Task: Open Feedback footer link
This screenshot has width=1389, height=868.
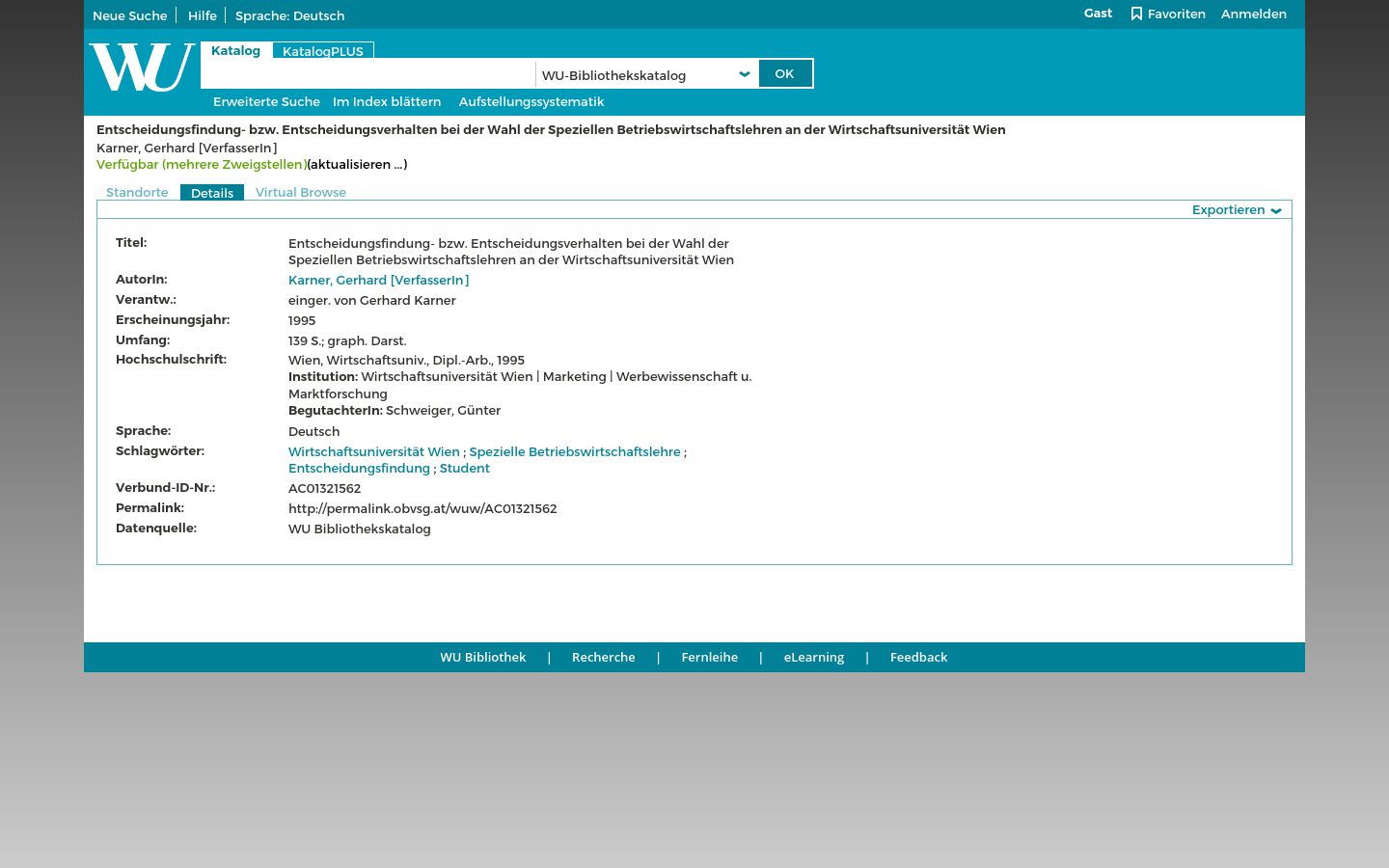Action: pyautogui.click(x=919, y=657)
